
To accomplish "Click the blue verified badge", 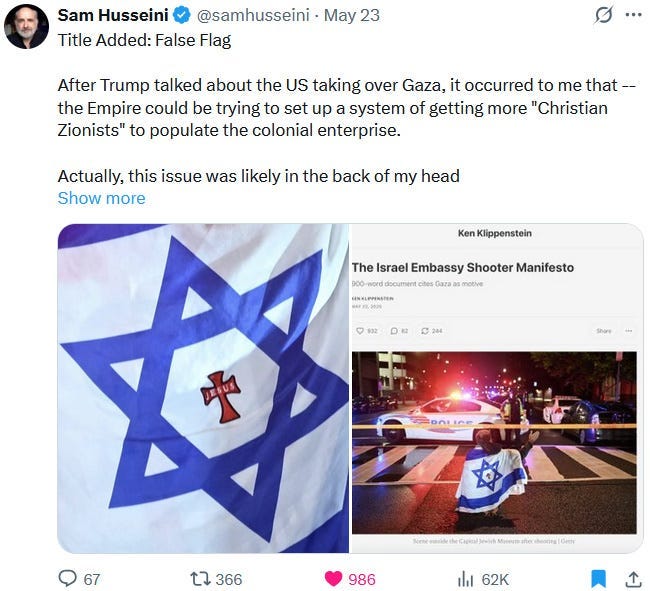I will (181, 16).
